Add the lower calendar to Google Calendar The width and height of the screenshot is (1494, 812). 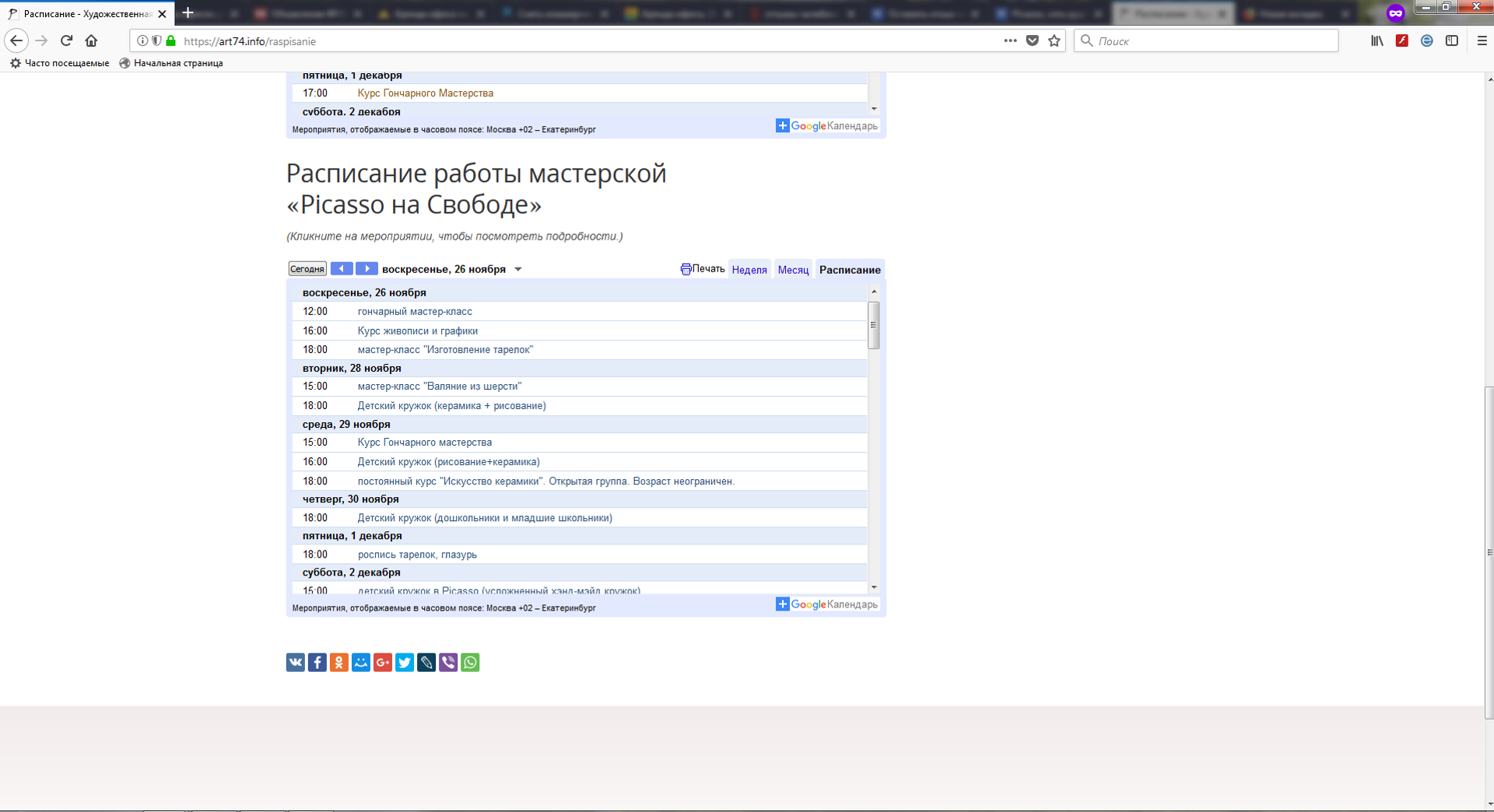[x=826, y=604]
